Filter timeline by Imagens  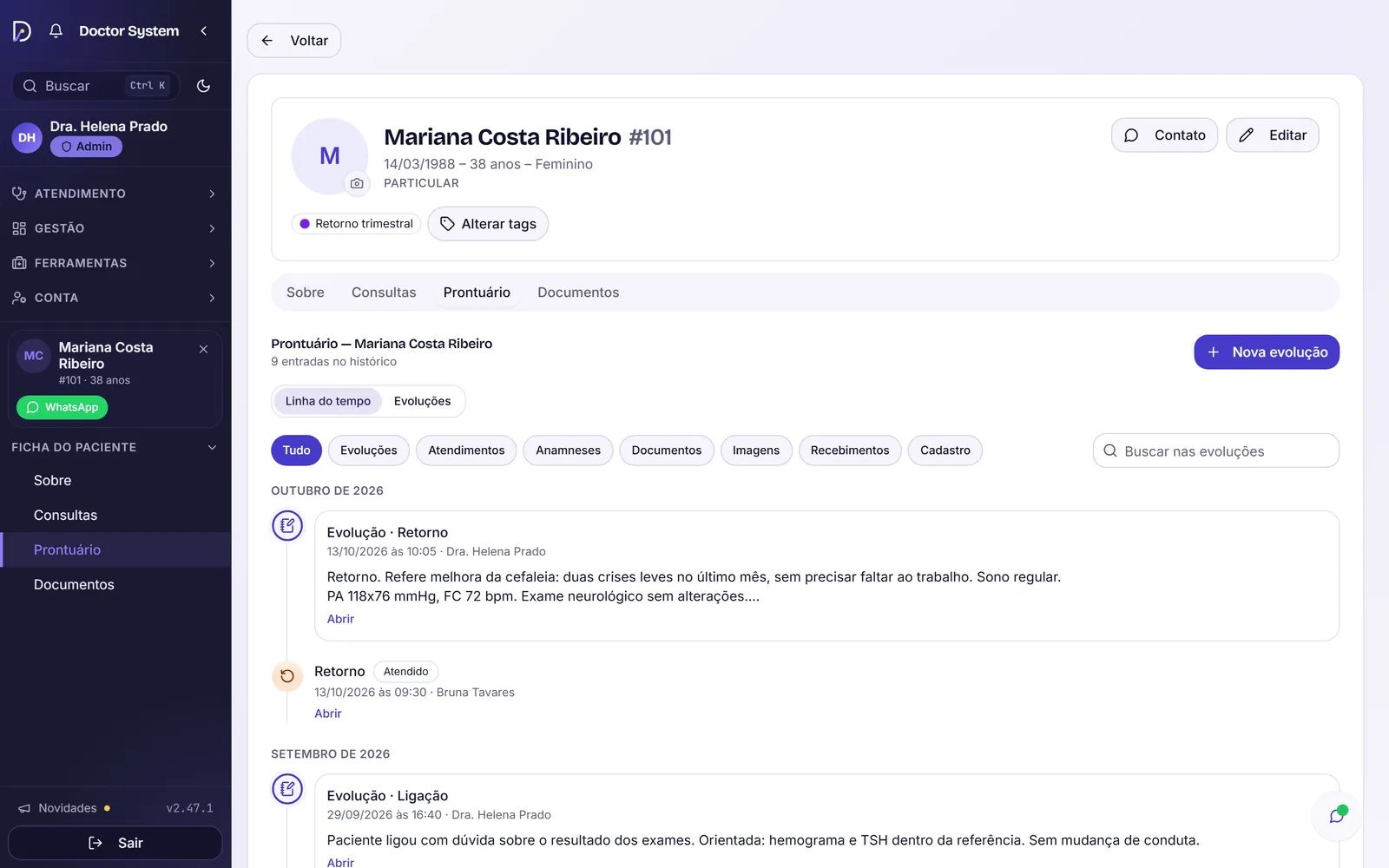pos(756,450)
